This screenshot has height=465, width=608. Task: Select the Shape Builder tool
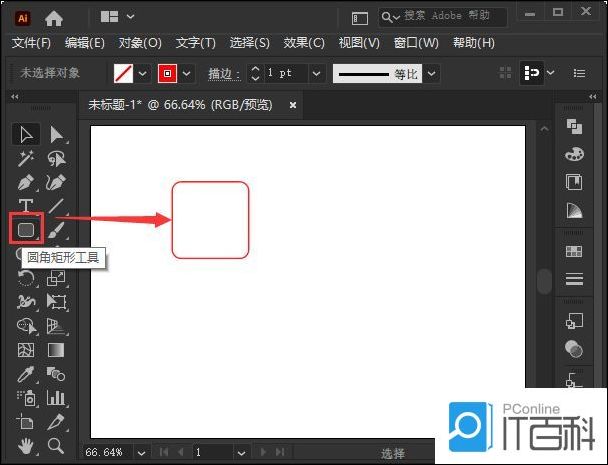pyautogui.click(x=26, y=326)
